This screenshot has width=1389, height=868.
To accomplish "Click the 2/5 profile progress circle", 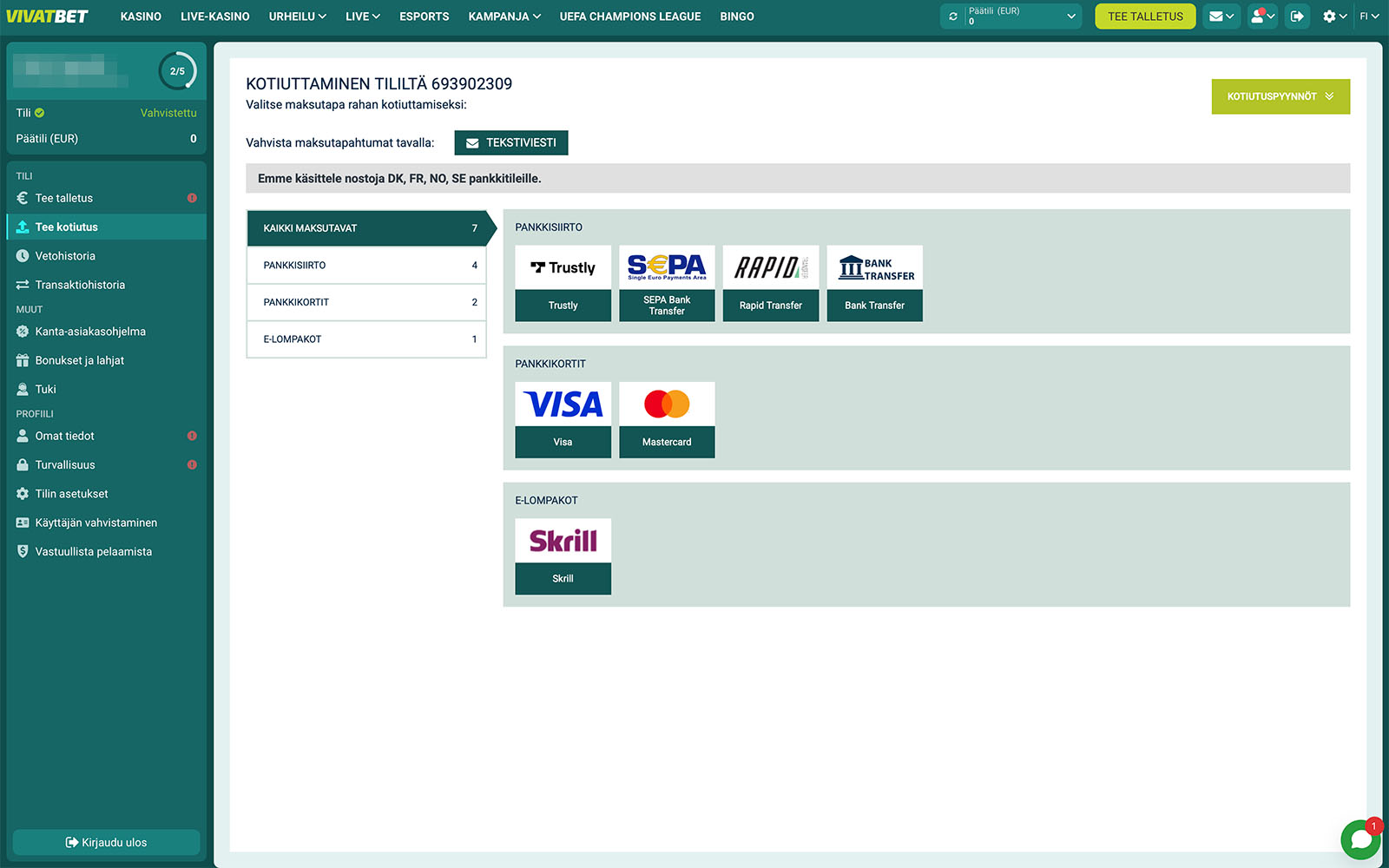I will click(177, 71).
